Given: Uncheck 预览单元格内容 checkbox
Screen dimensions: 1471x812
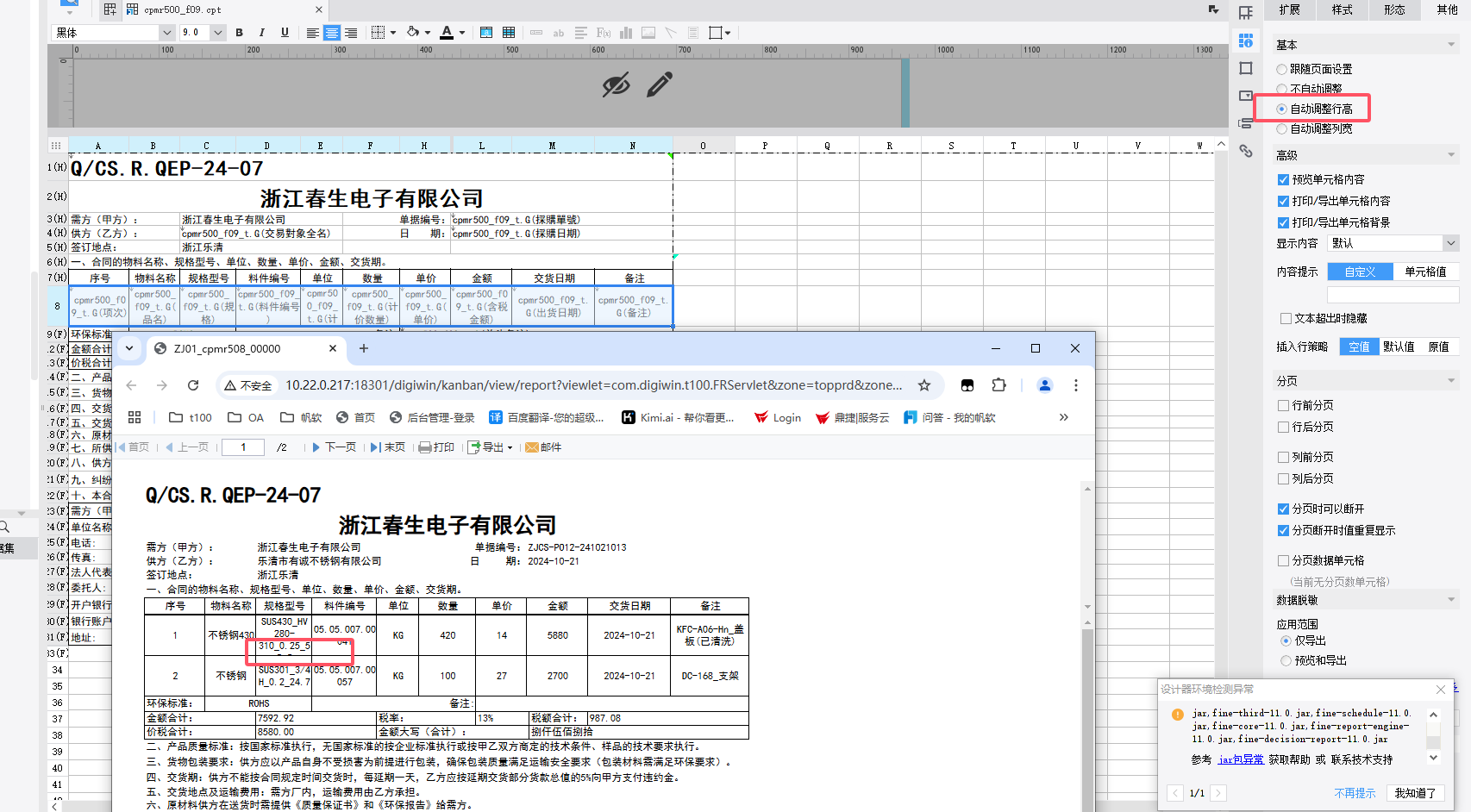Looking at the screenshot, I should (1283, 179).
